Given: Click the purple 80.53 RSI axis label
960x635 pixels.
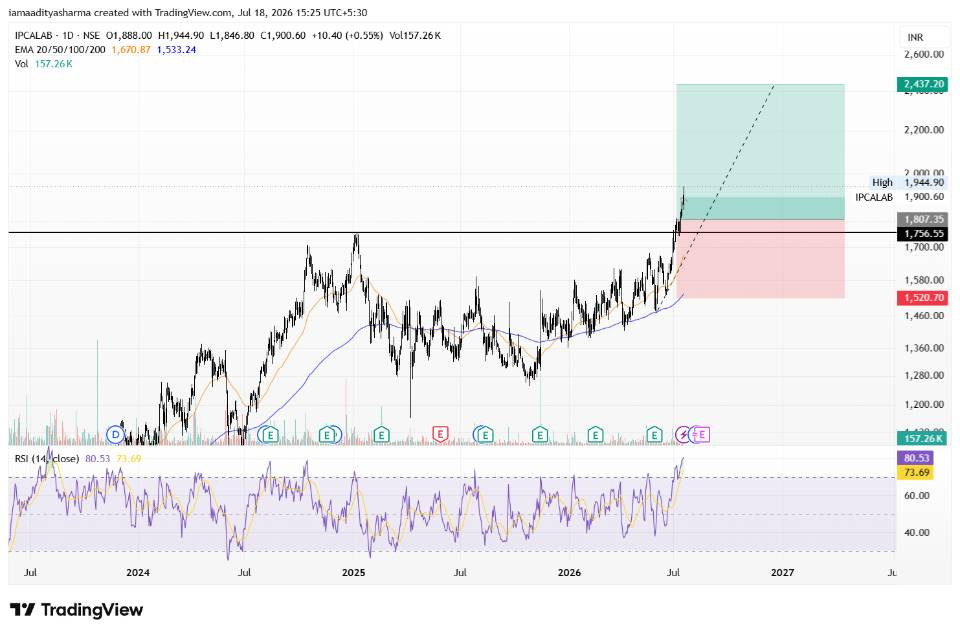Looking at the screenshot, I should point(917,458).
